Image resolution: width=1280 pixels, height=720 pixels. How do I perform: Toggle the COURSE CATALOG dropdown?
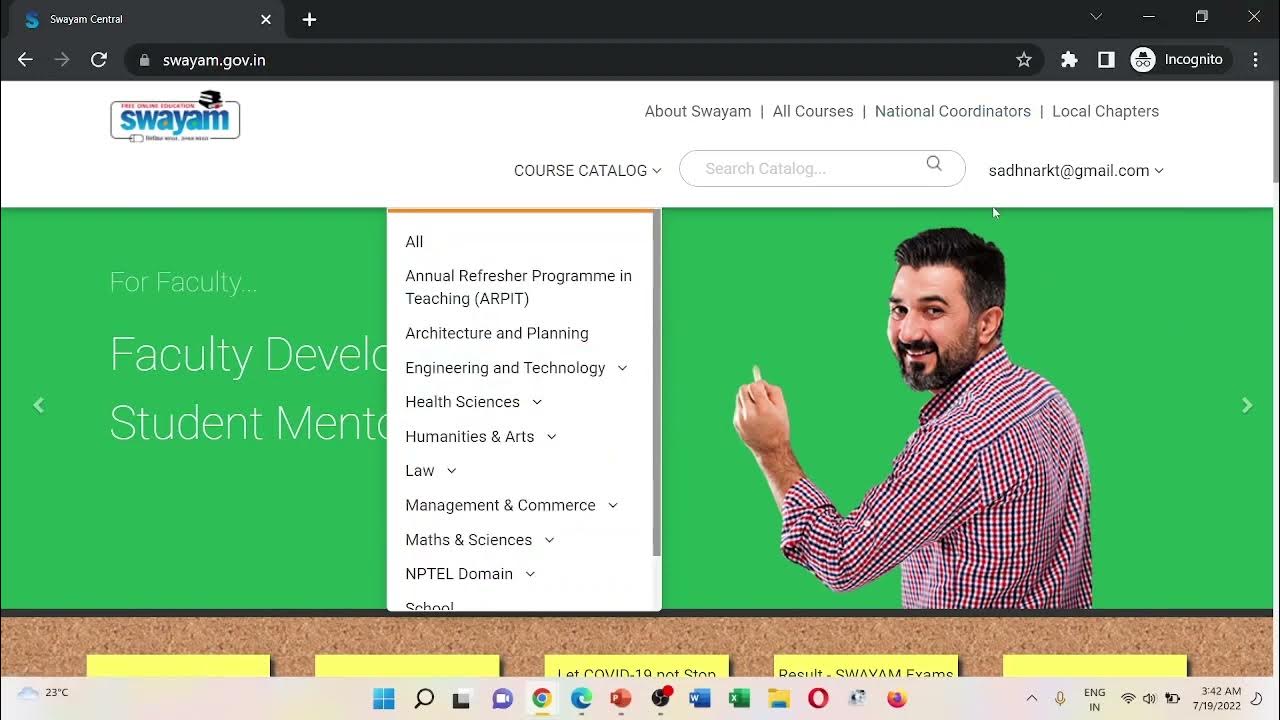588,171
